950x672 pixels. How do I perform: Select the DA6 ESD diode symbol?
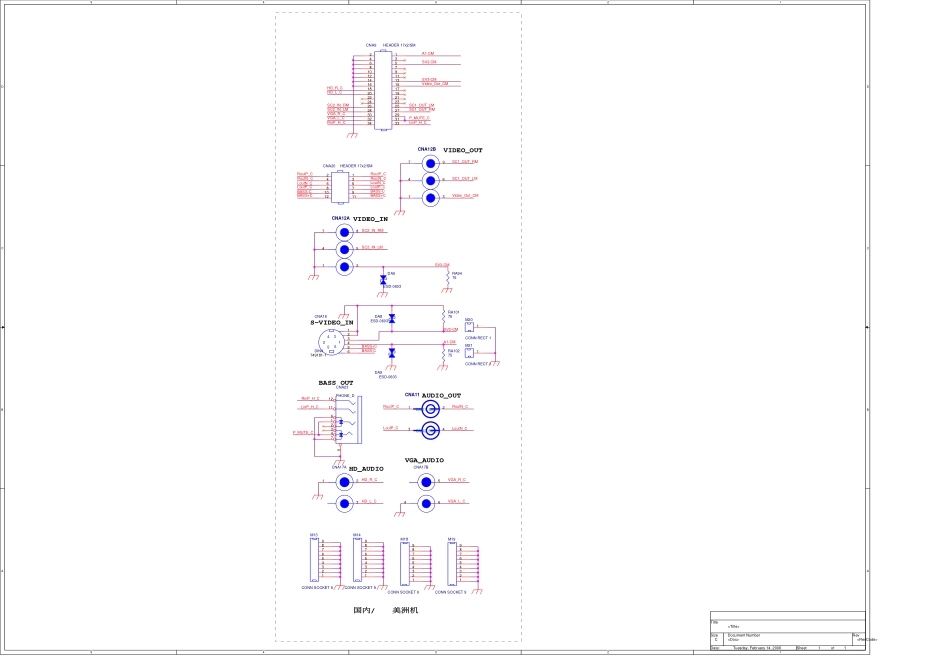(x=391, y=319)
